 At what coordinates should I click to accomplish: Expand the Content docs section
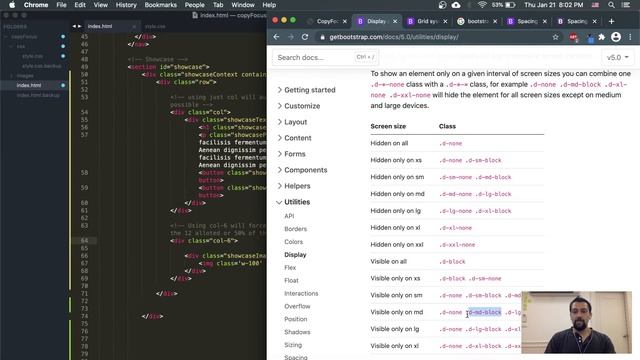tap(294, 138)
